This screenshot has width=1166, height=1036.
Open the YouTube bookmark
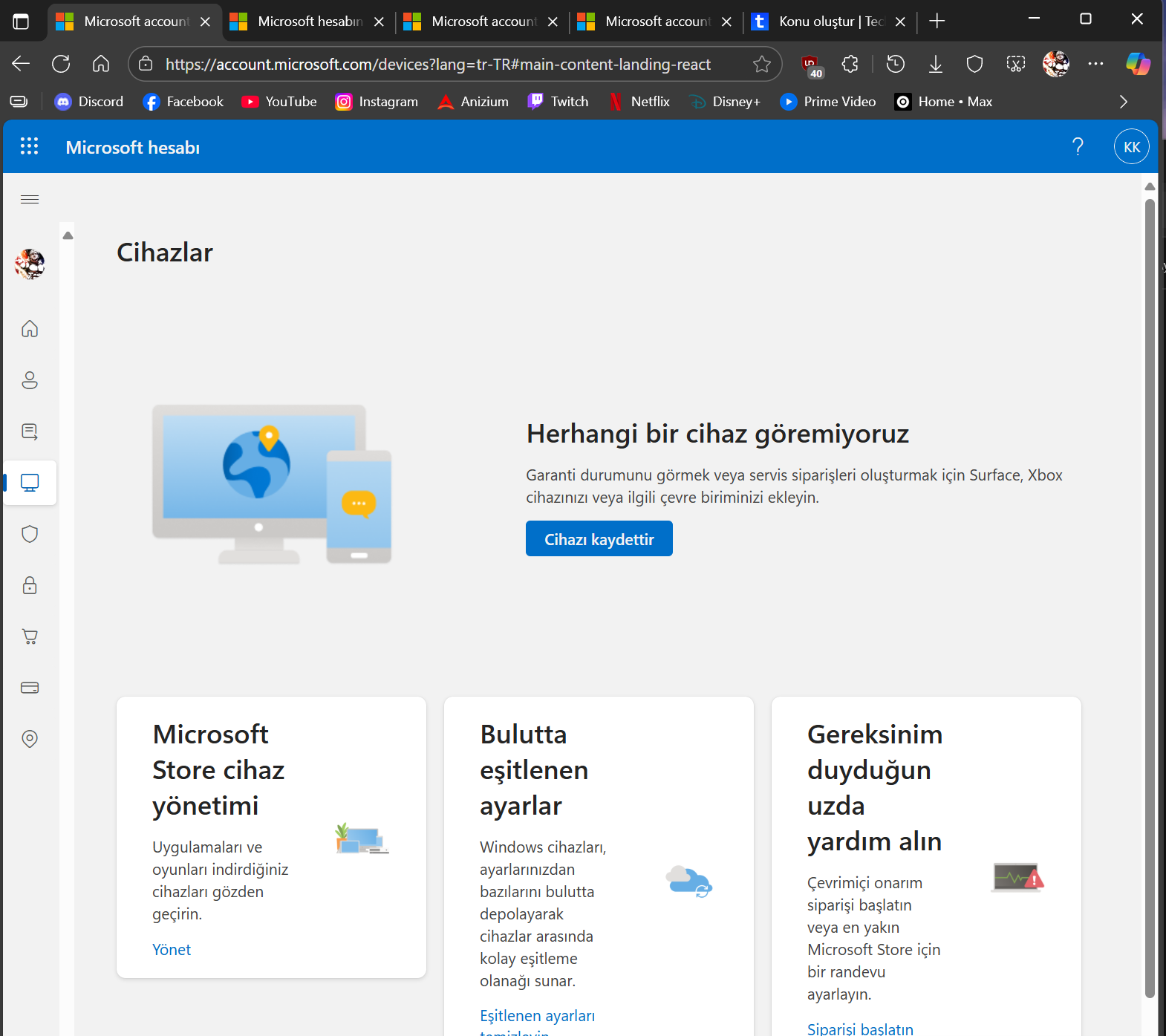point(279,102)
